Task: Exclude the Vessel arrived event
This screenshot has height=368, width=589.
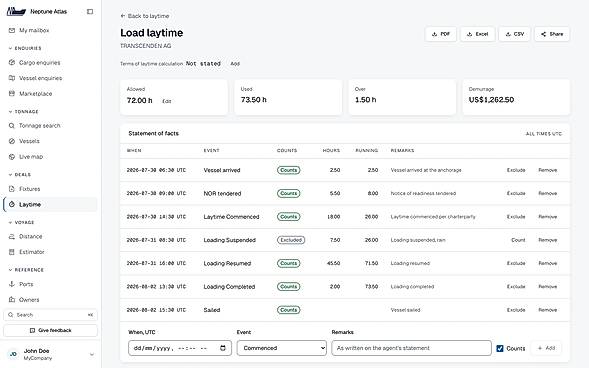Action: (x=516, y=170)
